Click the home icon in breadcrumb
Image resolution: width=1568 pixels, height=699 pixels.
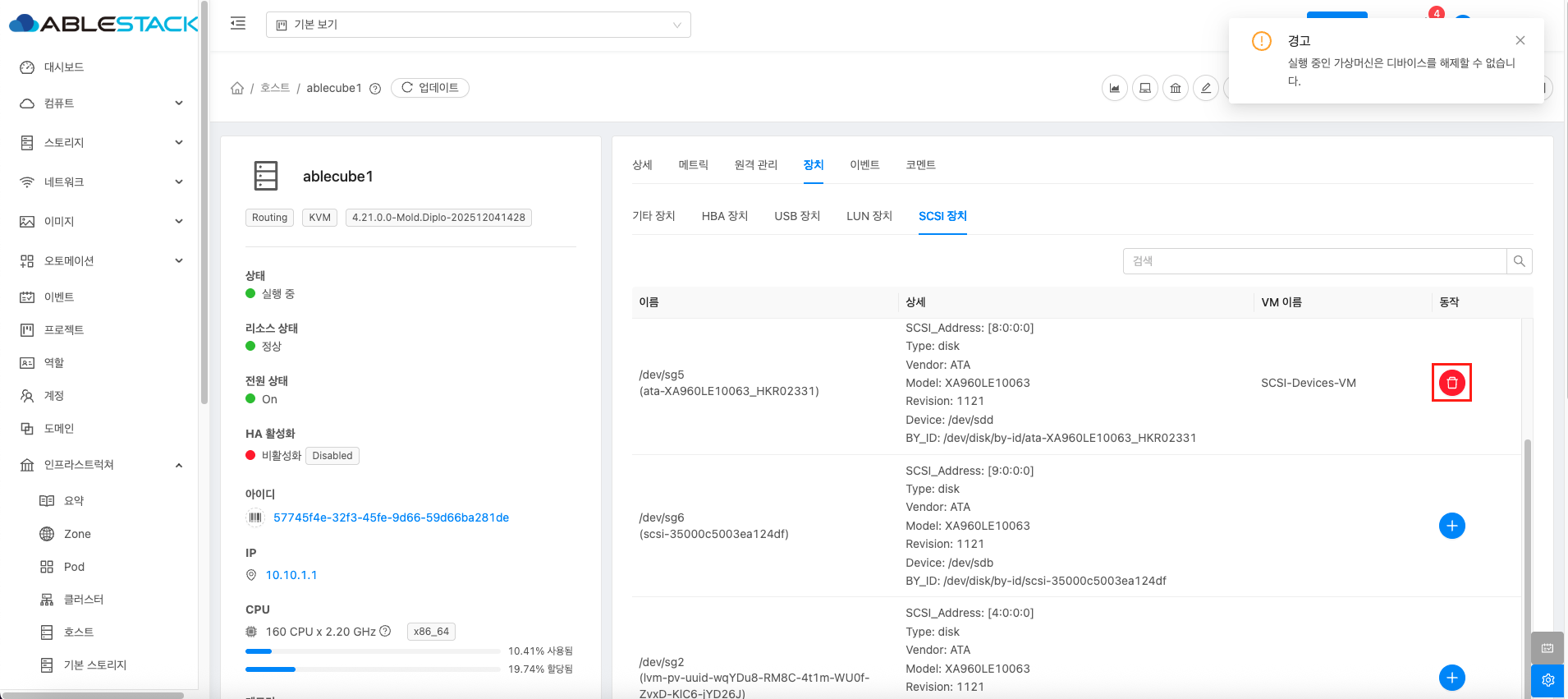(x=237, y=88)
